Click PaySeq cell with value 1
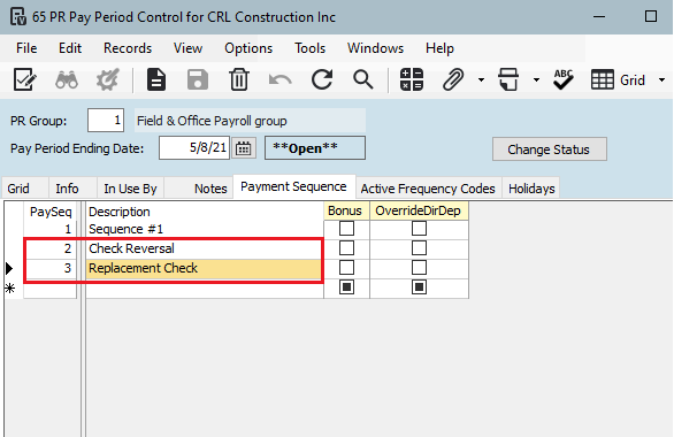This screenshot has width=673, height=437. [50, 229]
